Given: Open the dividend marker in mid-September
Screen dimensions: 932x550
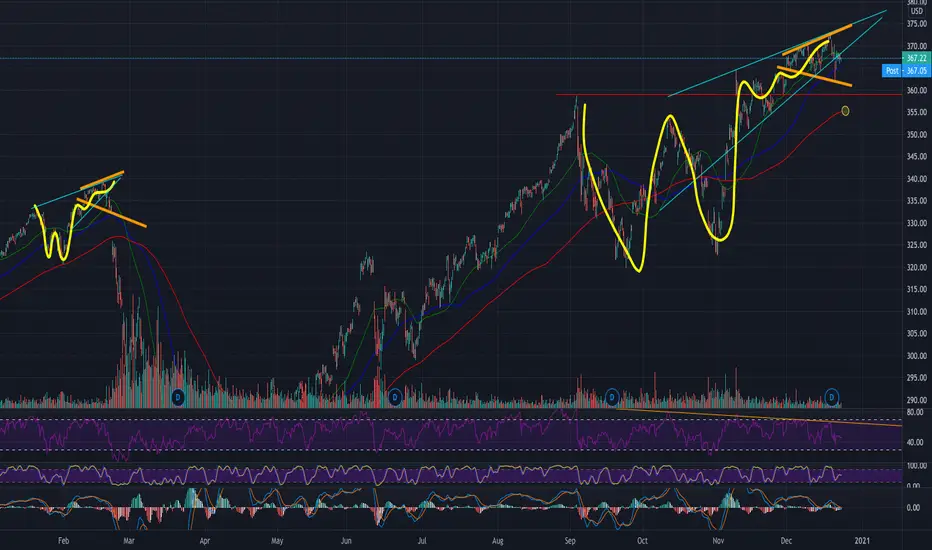Looking at the screenshot, I should click(612, 397).
